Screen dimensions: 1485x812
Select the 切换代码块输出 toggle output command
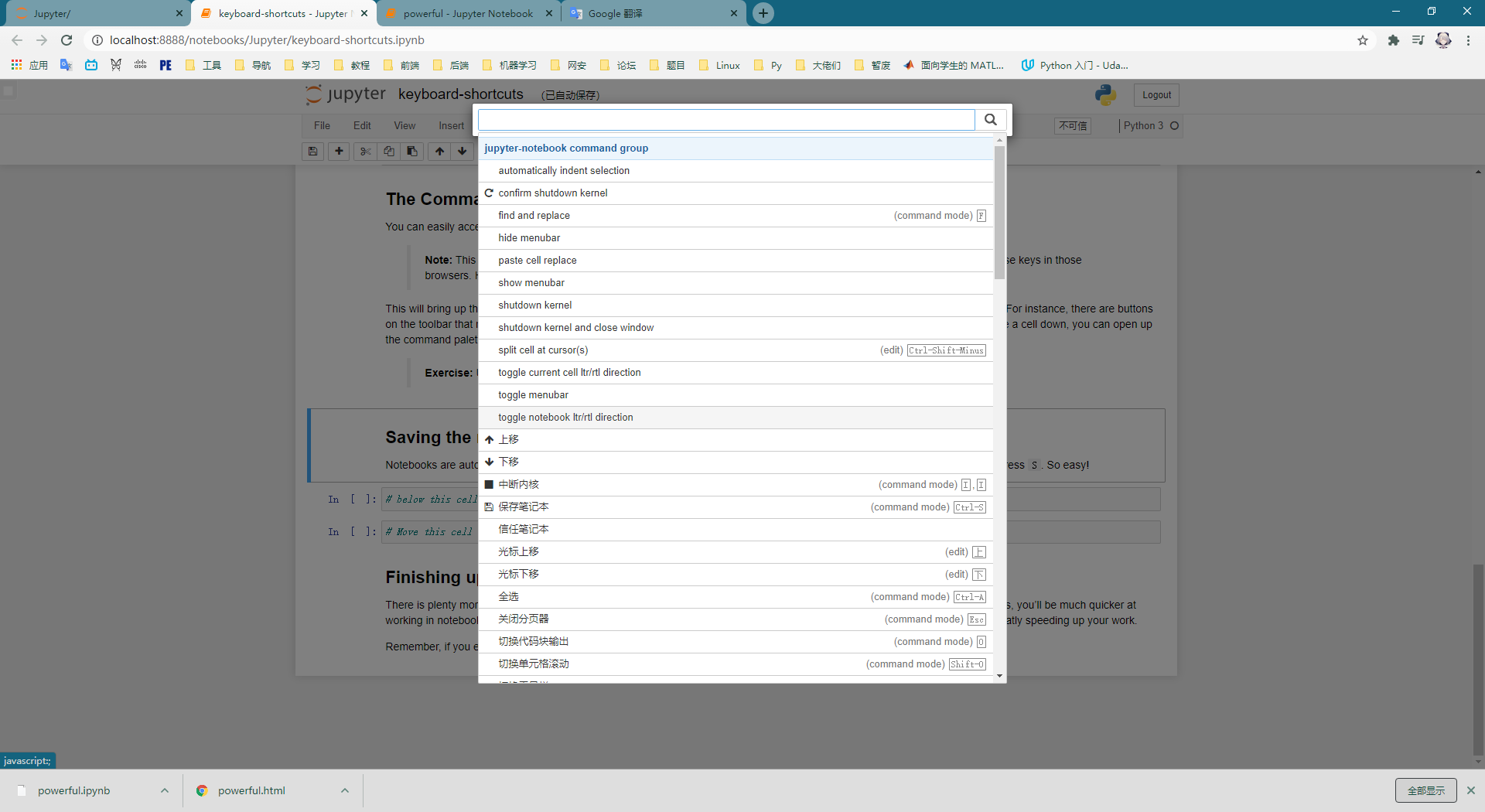736,642
